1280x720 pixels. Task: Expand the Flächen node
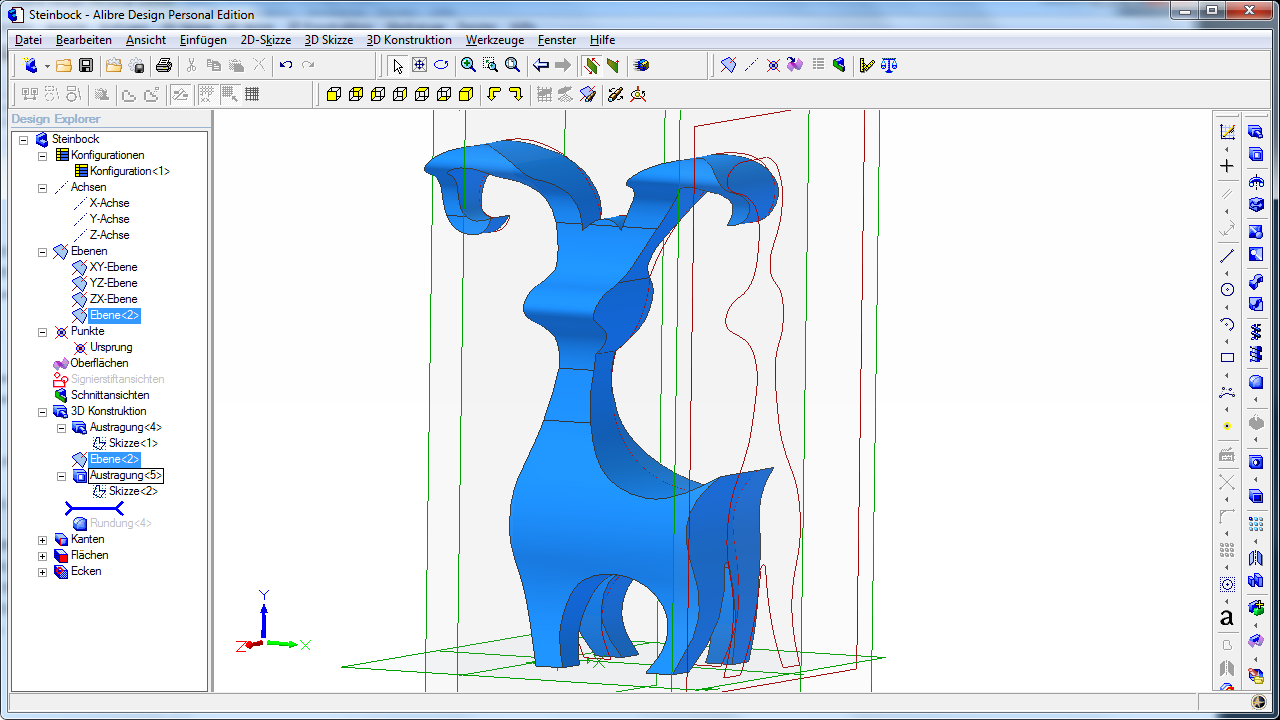coord(42,556)
